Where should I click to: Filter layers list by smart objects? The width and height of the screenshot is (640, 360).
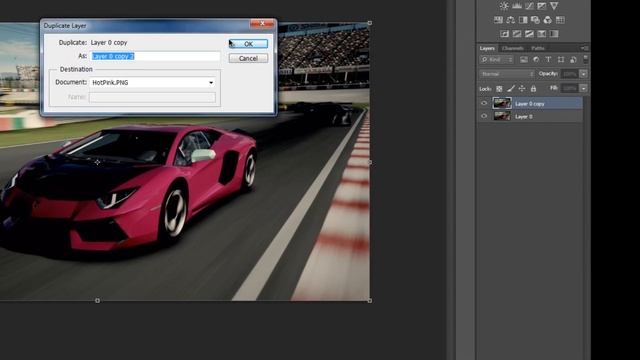(x=573, y=60)
